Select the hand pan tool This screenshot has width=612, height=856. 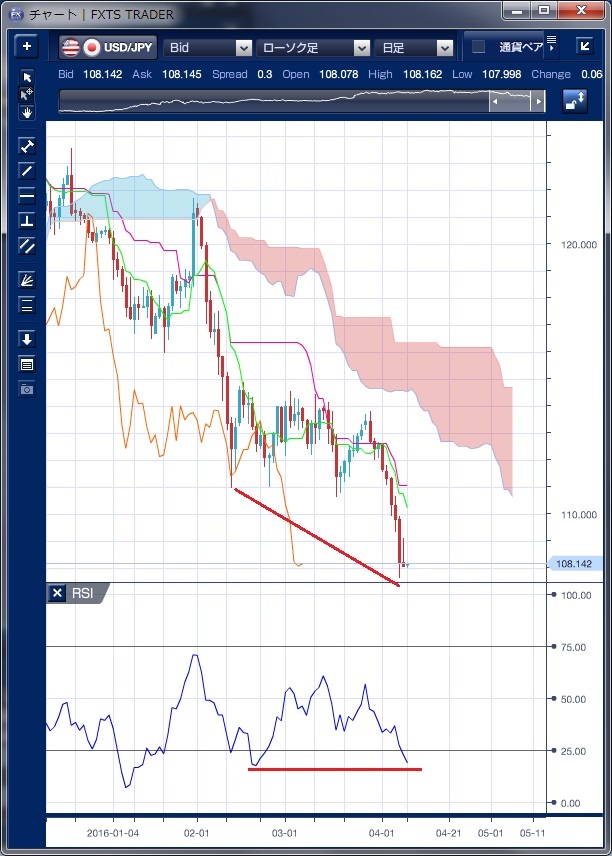27,112
